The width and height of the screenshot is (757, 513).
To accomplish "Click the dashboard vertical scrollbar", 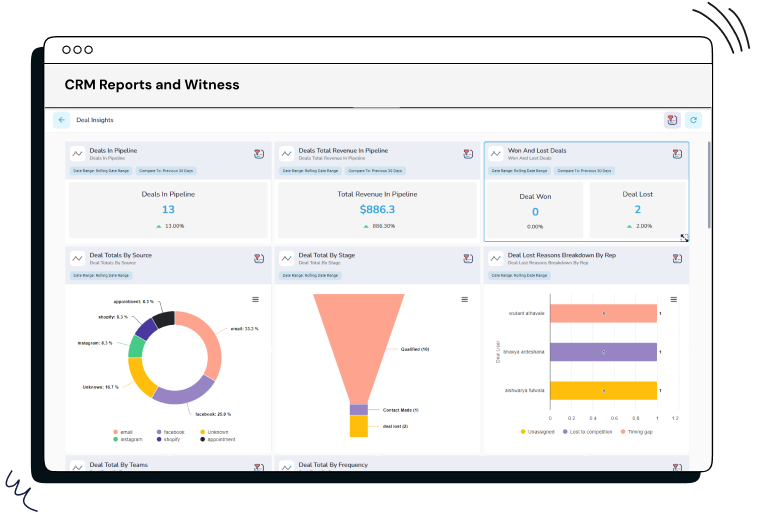I will [709, 185].
